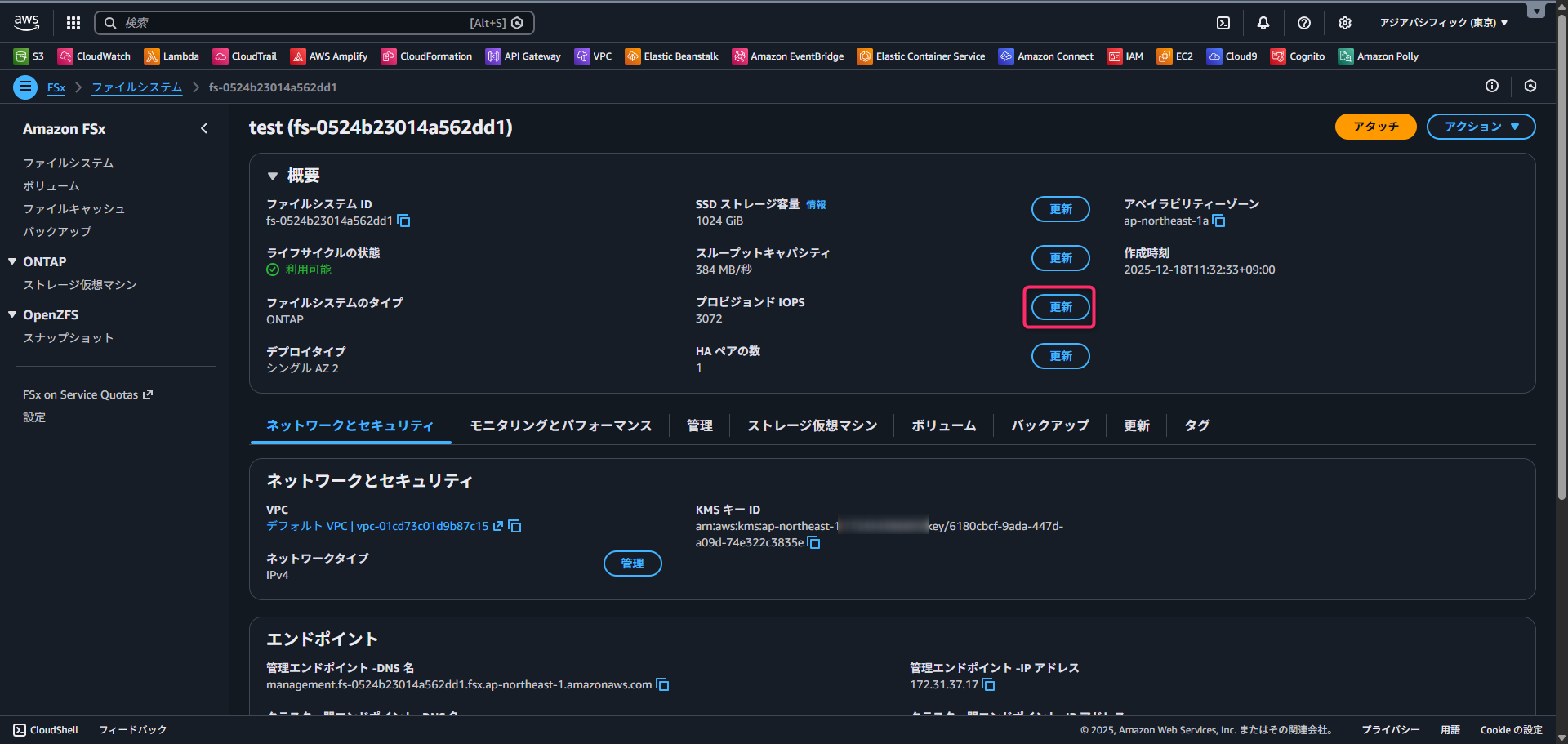
Task: Open the AWS Amplify shortcut
Action: click(329, 56)
